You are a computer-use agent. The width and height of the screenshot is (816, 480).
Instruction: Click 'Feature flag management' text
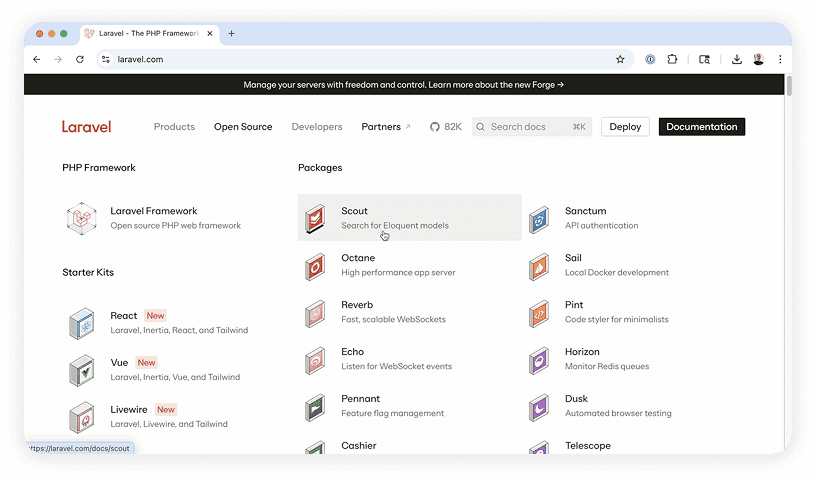[x=392, y=413]
